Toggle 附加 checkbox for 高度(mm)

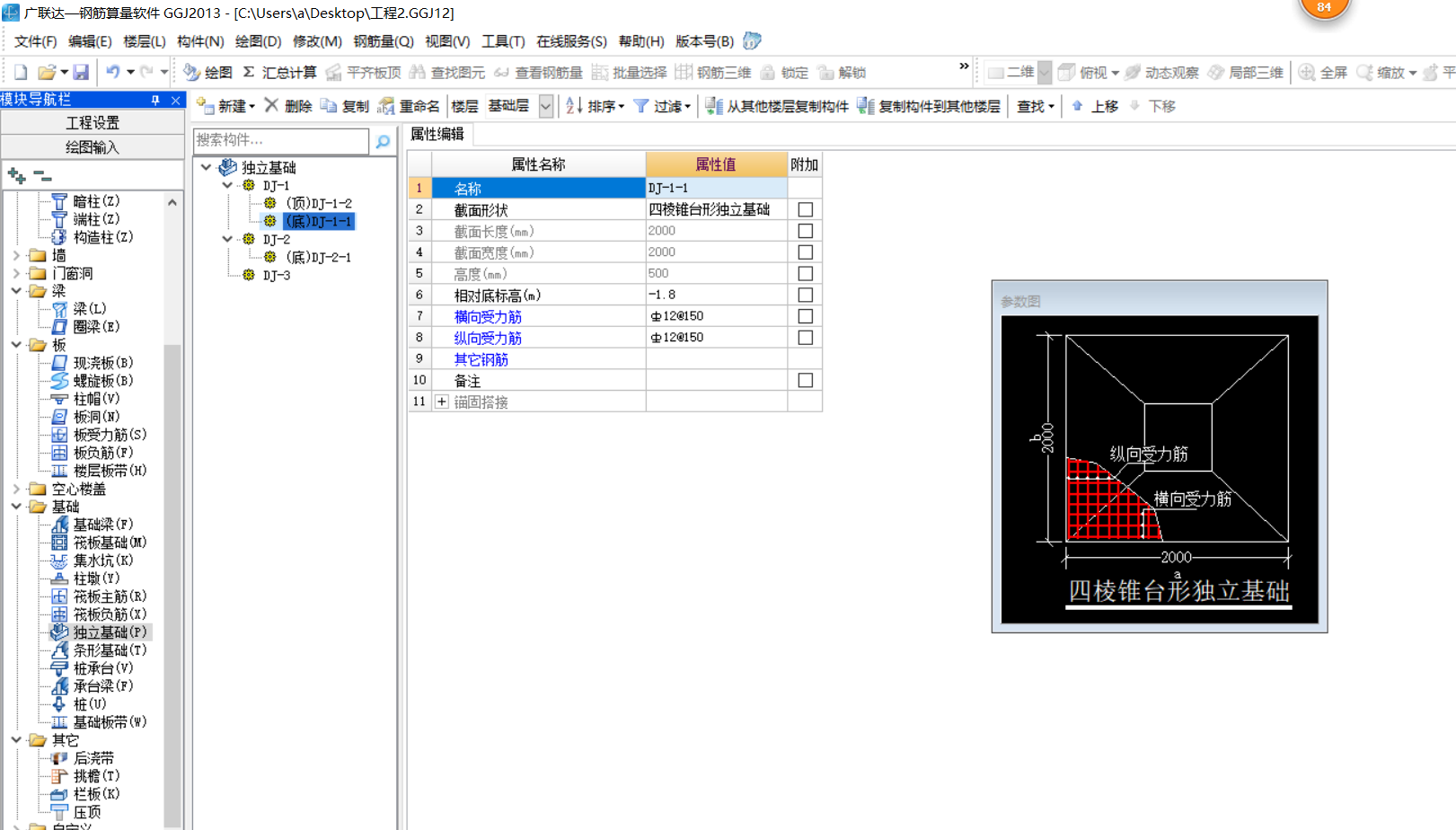[x=806, y=274]
